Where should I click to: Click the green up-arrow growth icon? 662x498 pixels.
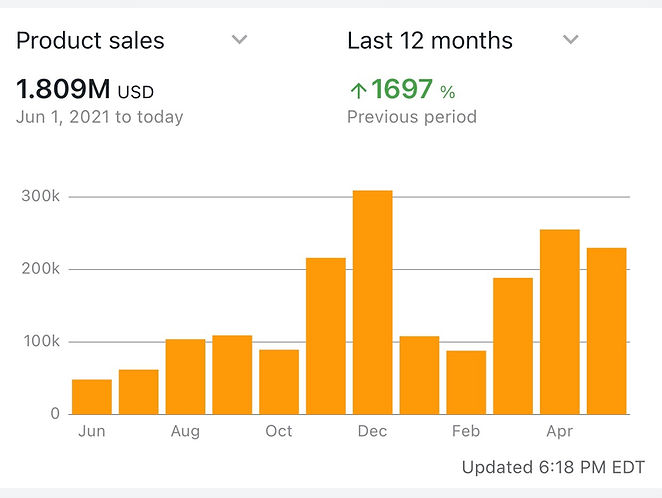tap(357, 91)
